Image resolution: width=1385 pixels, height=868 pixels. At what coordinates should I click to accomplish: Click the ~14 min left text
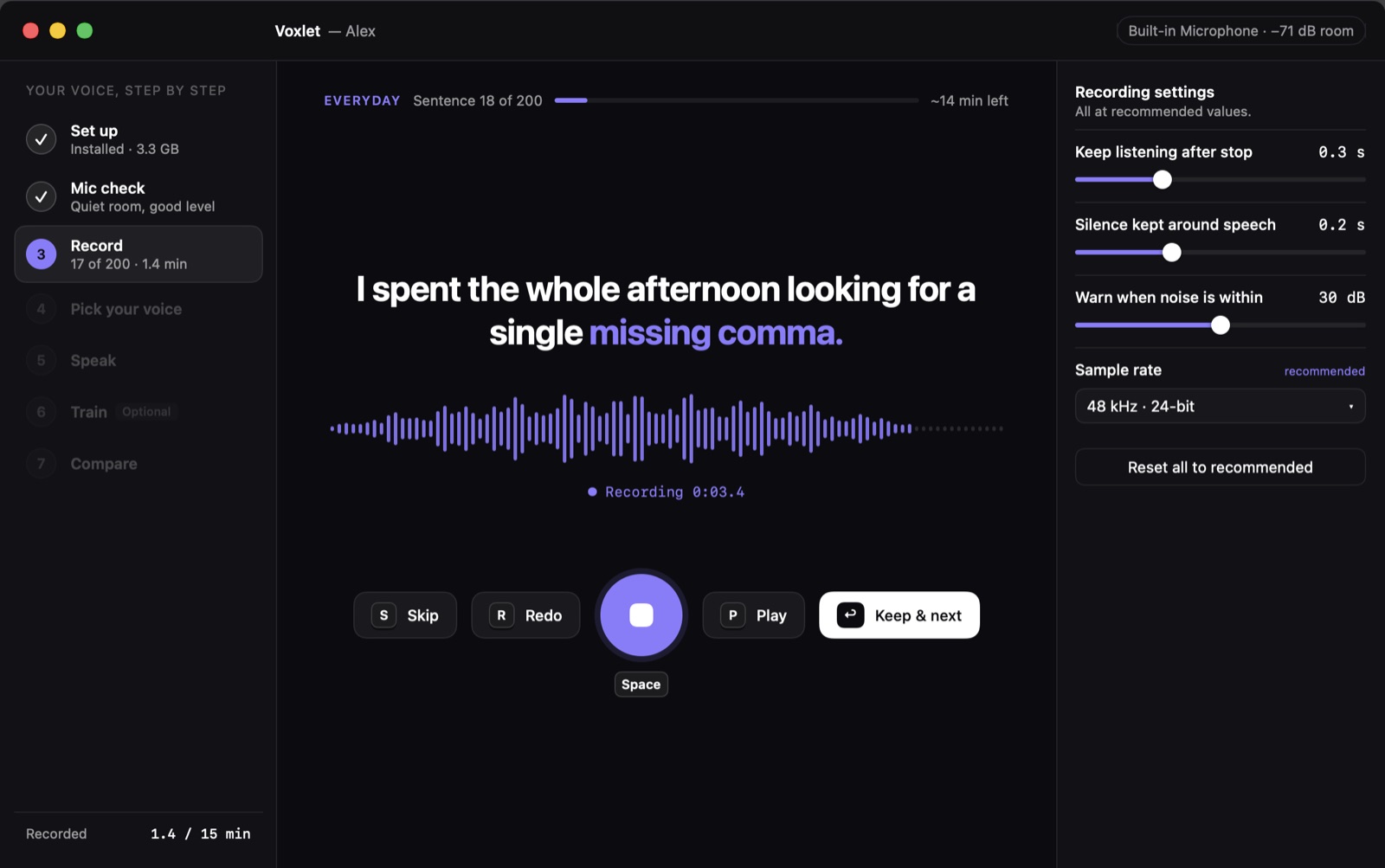(x=969, y=100)
